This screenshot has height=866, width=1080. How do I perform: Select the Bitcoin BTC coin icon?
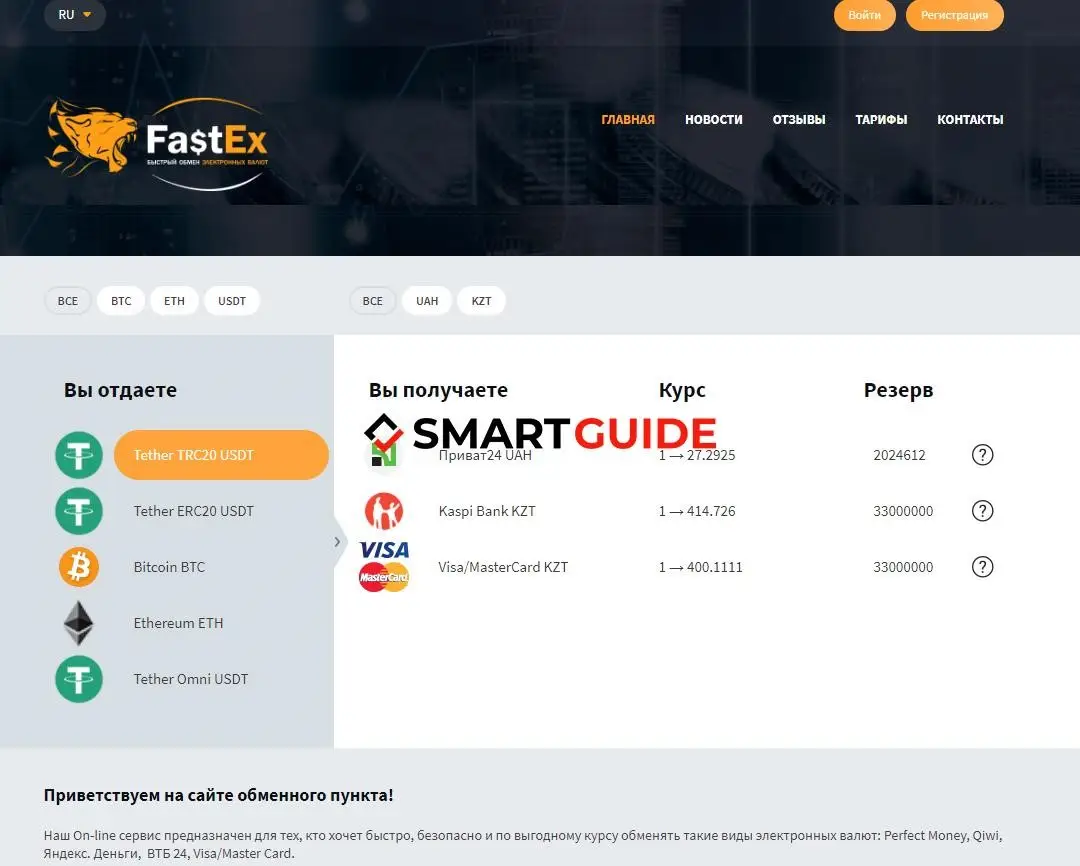pyautogui.click(x=79, y=567)
